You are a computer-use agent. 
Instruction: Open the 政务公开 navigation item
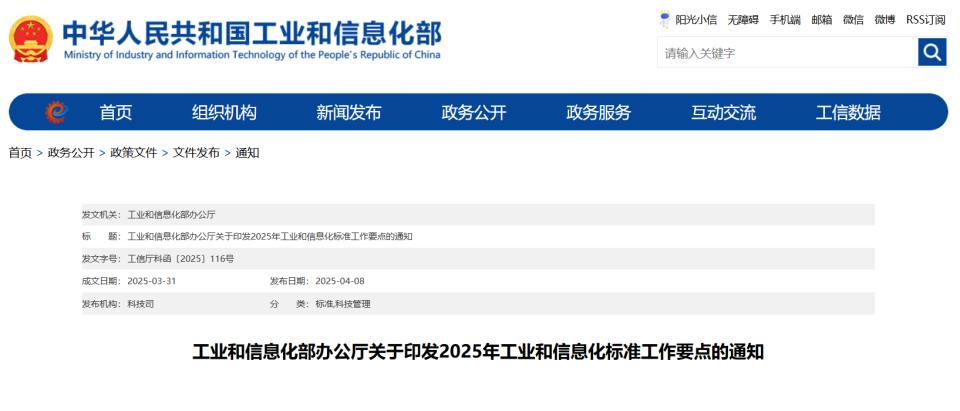click(474, 113)
